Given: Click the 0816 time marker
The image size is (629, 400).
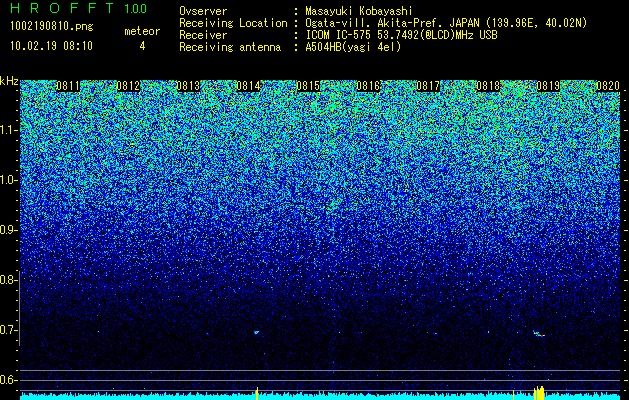Looking at the screenshot, I should pos(368,86).
